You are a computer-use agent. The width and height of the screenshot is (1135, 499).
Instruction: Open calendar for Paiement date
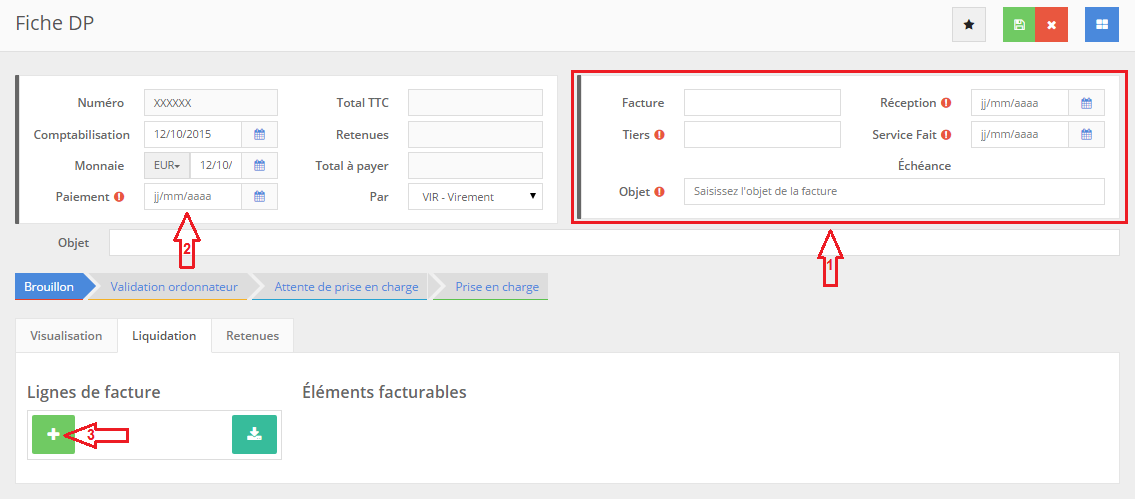[x=259, y=197]
